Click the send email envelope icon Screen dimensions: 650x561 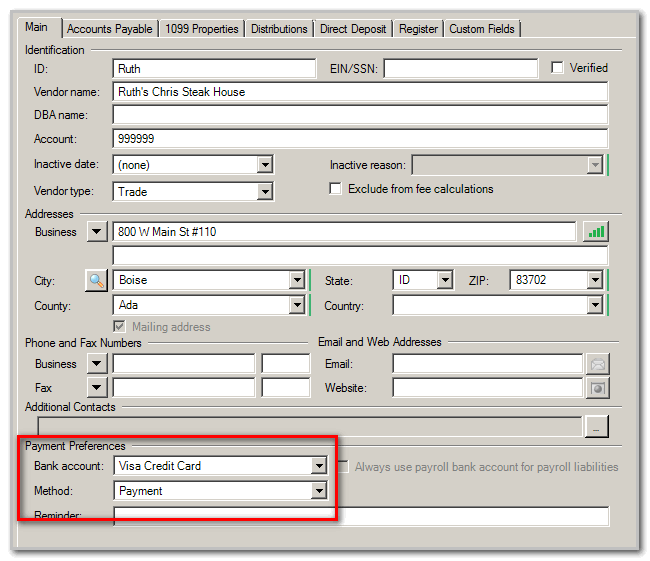click(x=597, y=364)
